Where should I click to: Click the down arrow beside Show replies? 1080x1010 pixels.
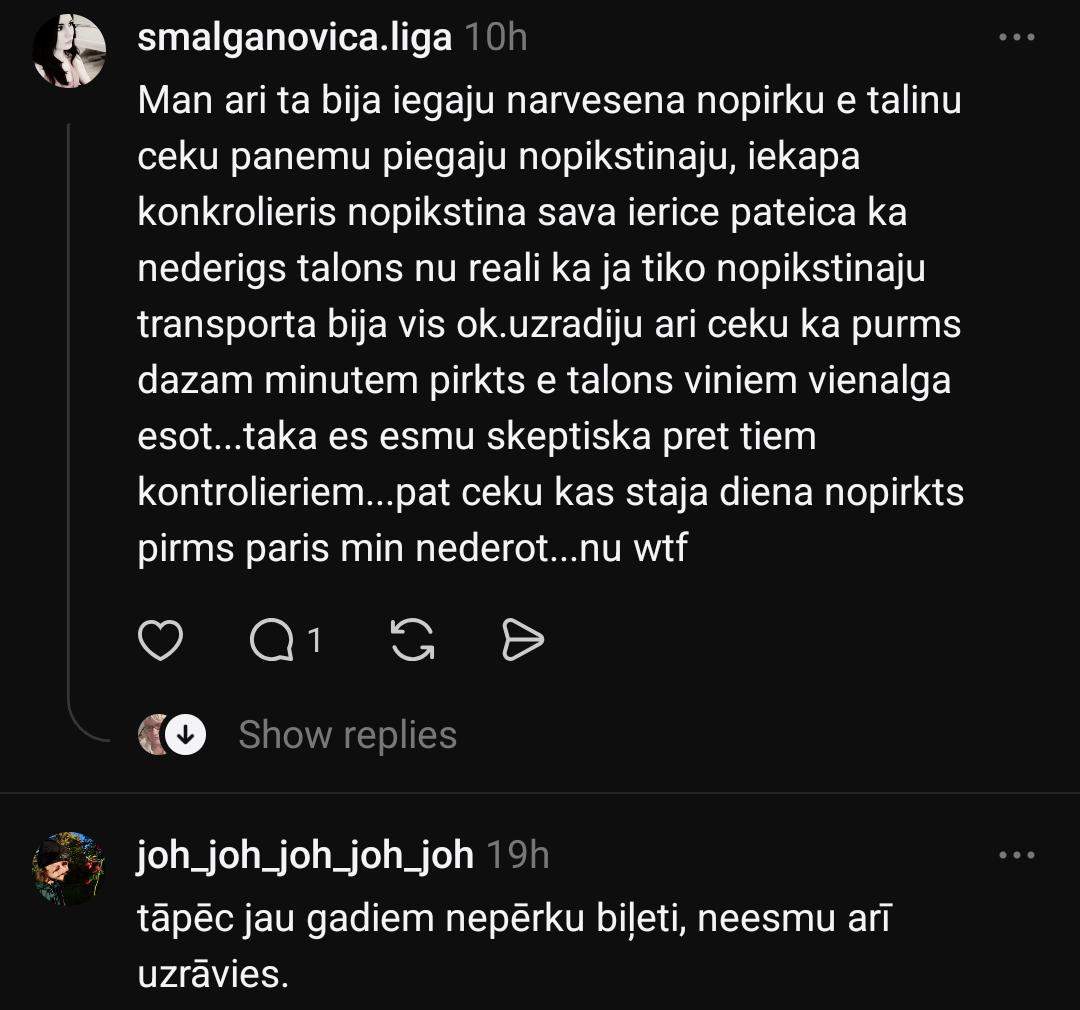[184, 735]
